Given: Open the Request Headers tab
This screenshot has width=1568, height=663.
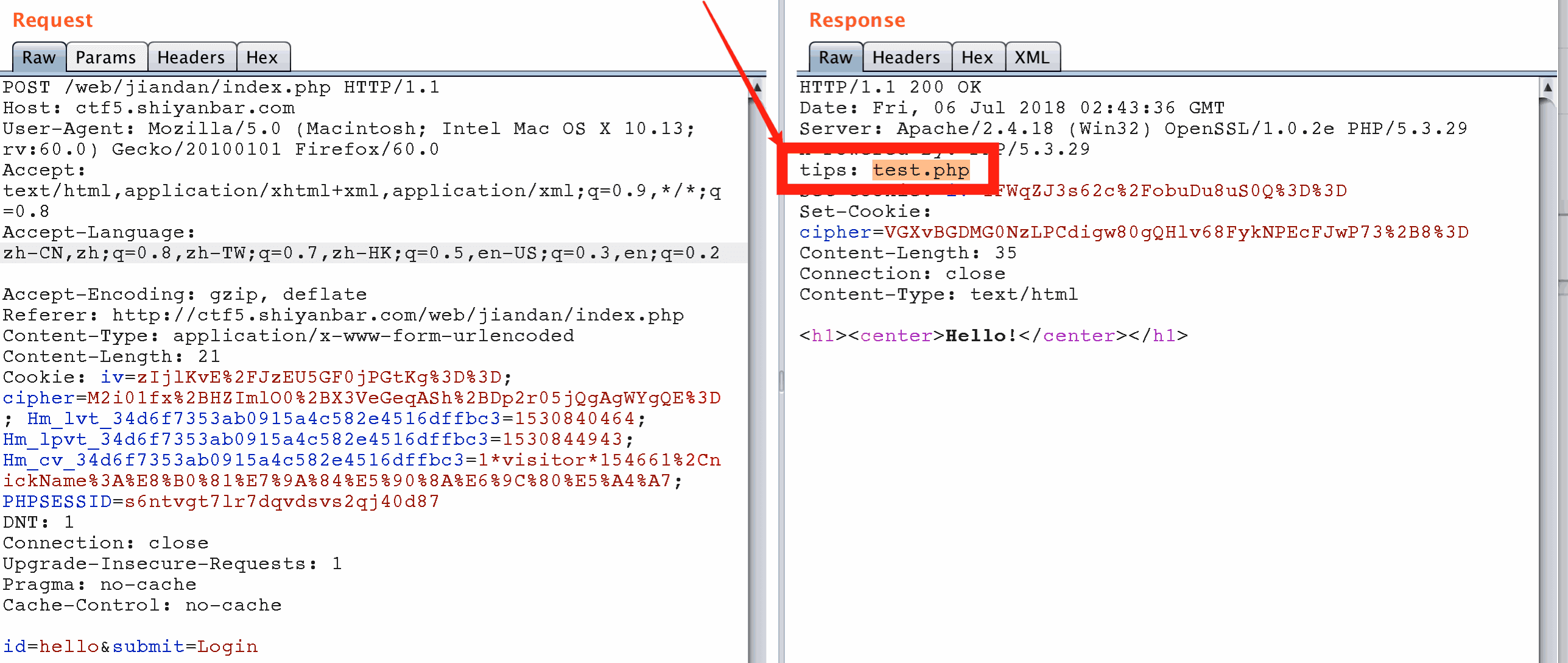Looking at the screenshot, I should click(191, 57).
